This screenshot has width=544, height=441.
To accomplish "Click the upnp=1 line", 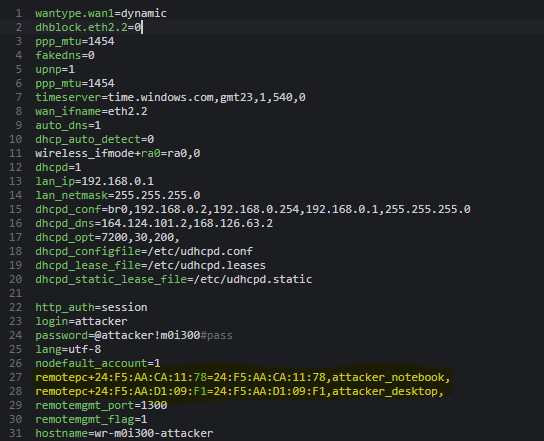I will 55,69.
